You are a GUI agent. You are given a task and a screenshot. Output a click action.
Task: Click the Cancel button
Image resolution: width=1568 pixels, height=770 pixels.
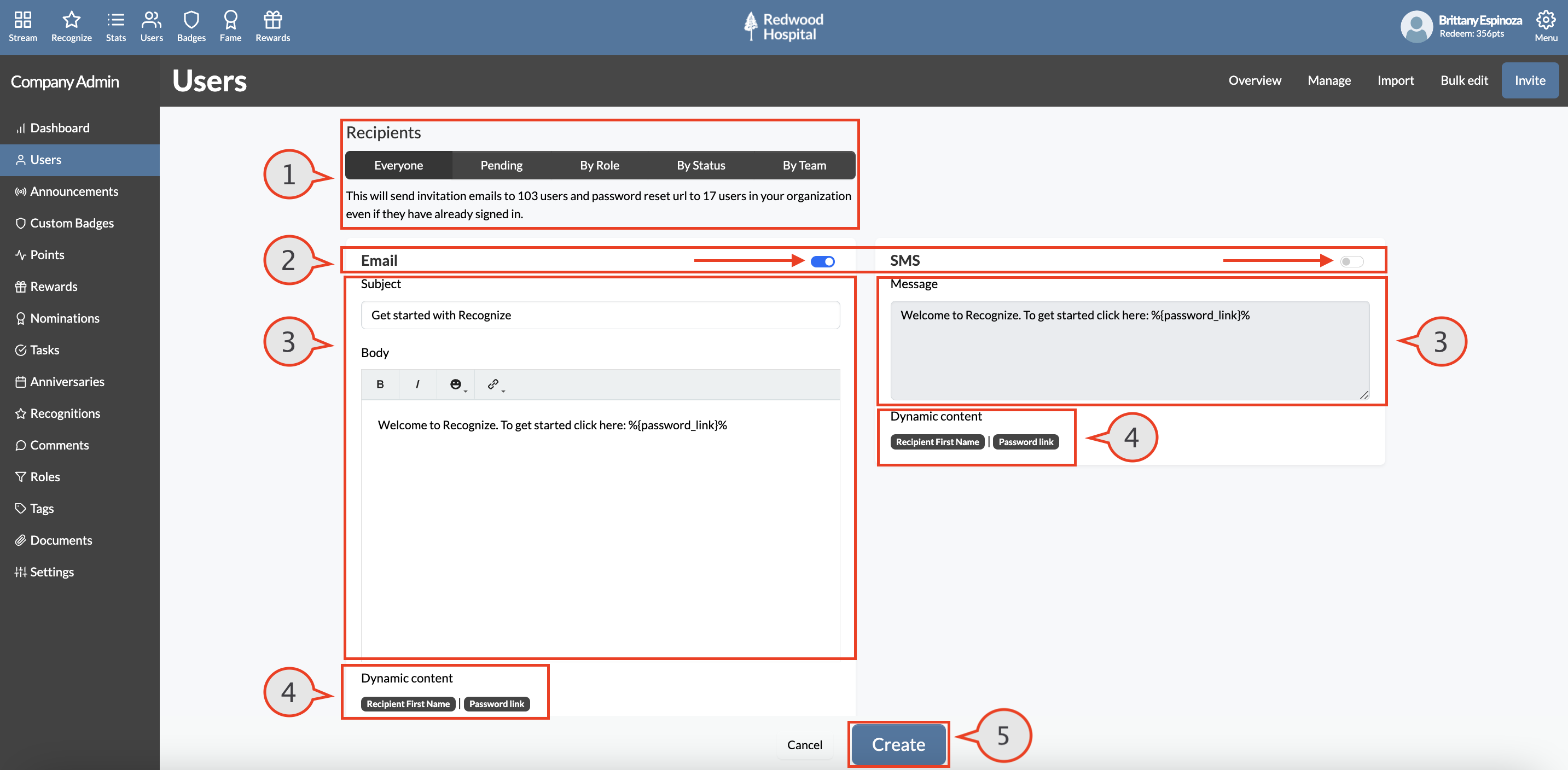point(804,744)
